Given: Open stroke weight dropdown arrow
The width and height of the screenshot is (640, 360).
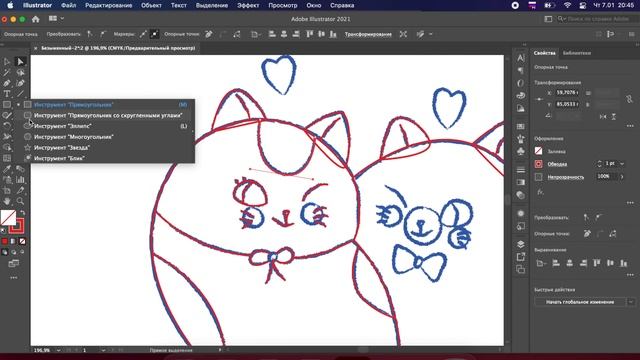Looking at the screenshot, I should (x=622, y=164).
